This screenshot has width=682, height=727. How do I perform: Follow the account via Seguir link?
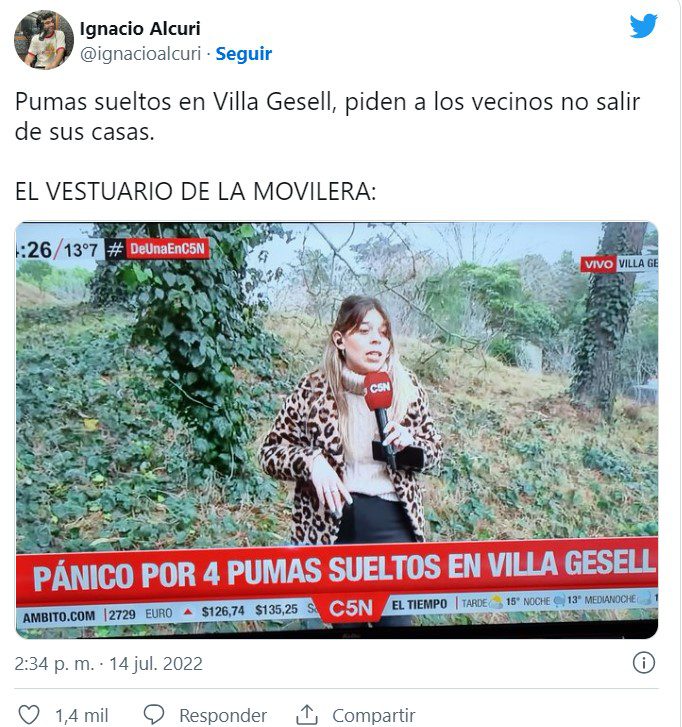(244, 54)
